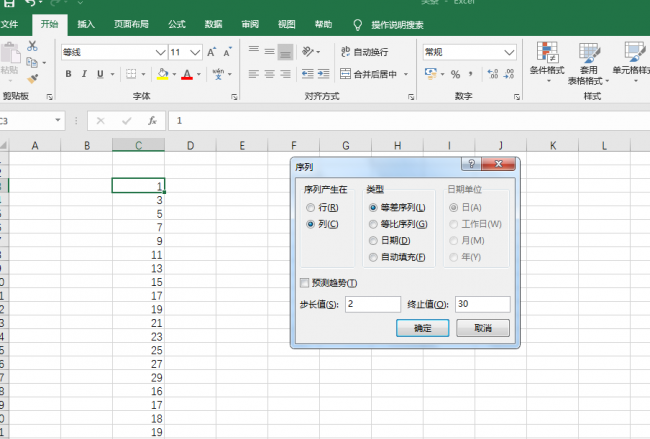Open 条件格式 conditional formatting
The height and width of the screenshot is (439, 650).
(547, 61)
